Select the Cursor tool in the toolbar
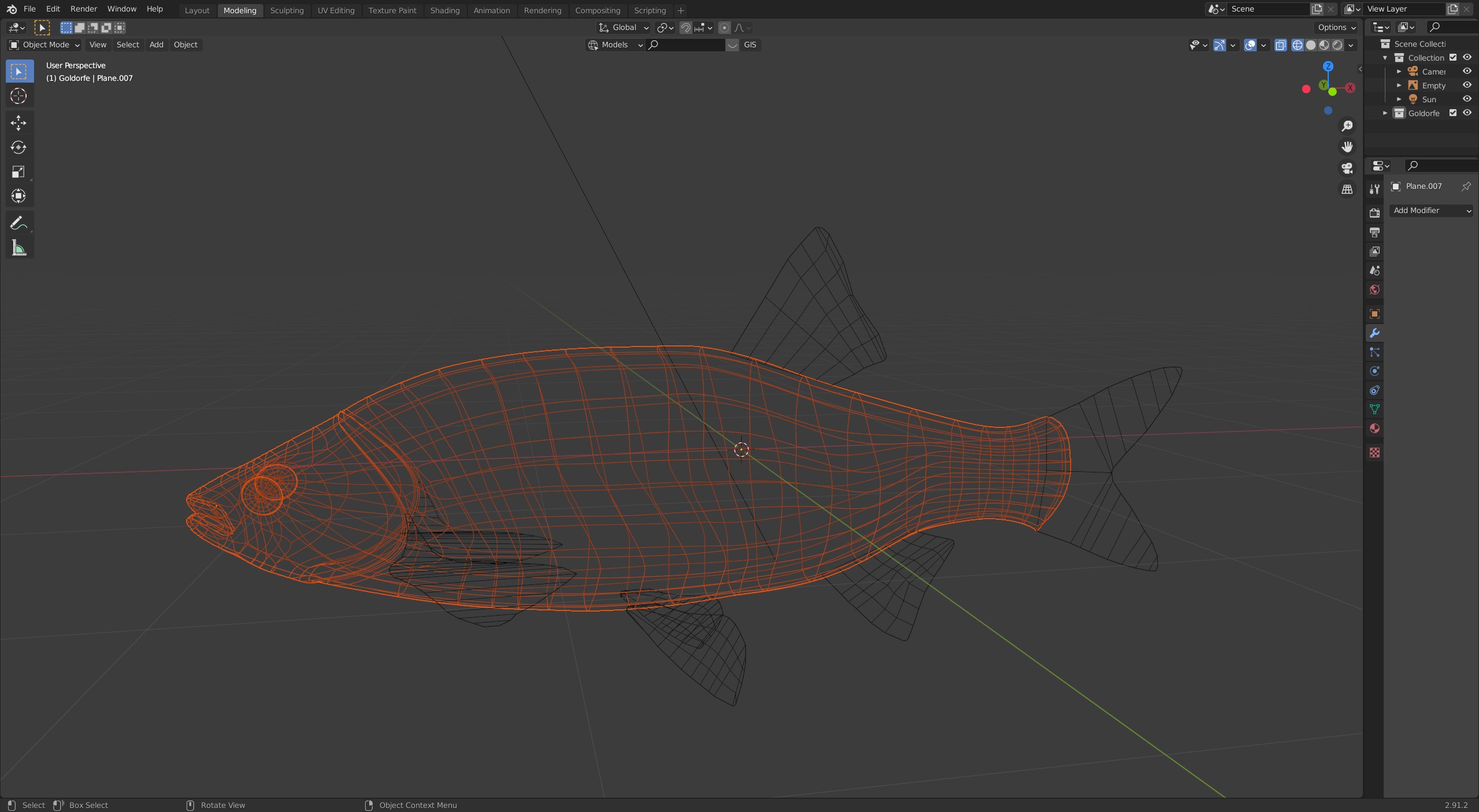 pyautogui.click(x=18, y=96)
